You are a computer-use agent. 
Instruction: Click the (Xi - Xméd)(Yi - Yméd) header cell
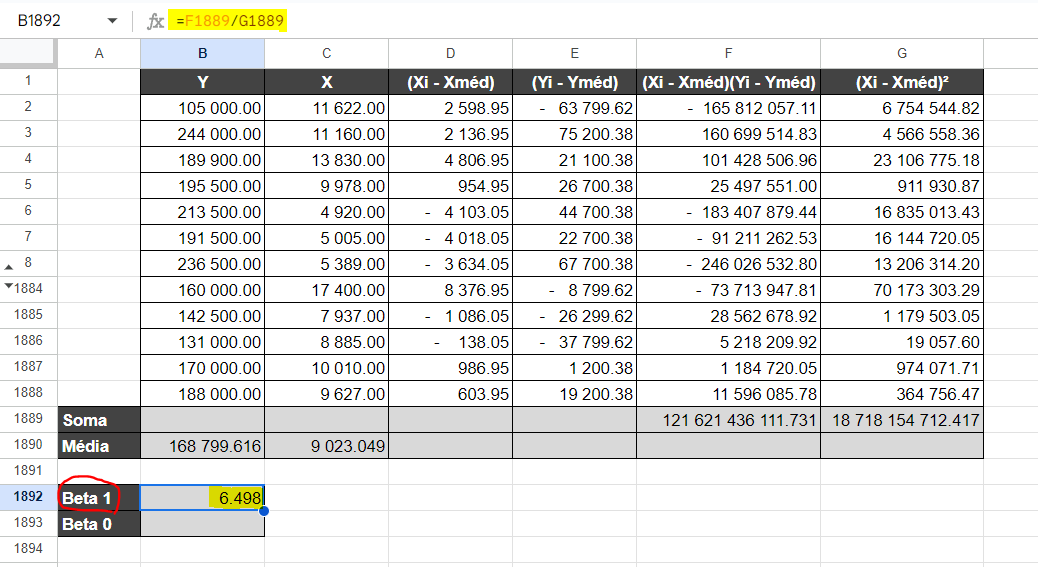[x=728, y=82]
